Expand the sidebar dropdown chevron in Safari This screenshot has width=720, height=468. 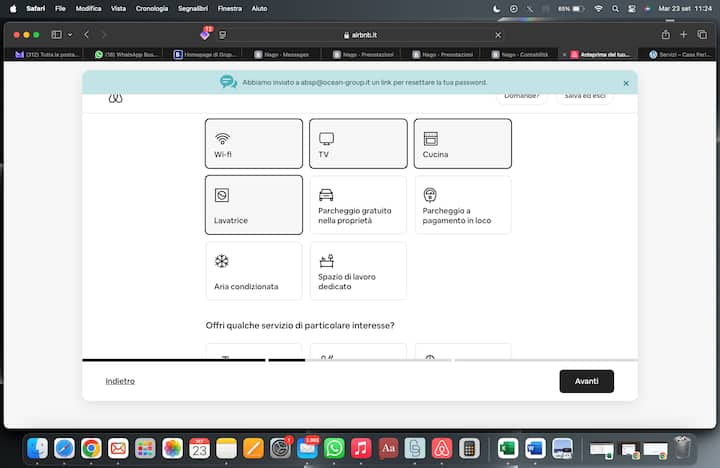[71, 34]
